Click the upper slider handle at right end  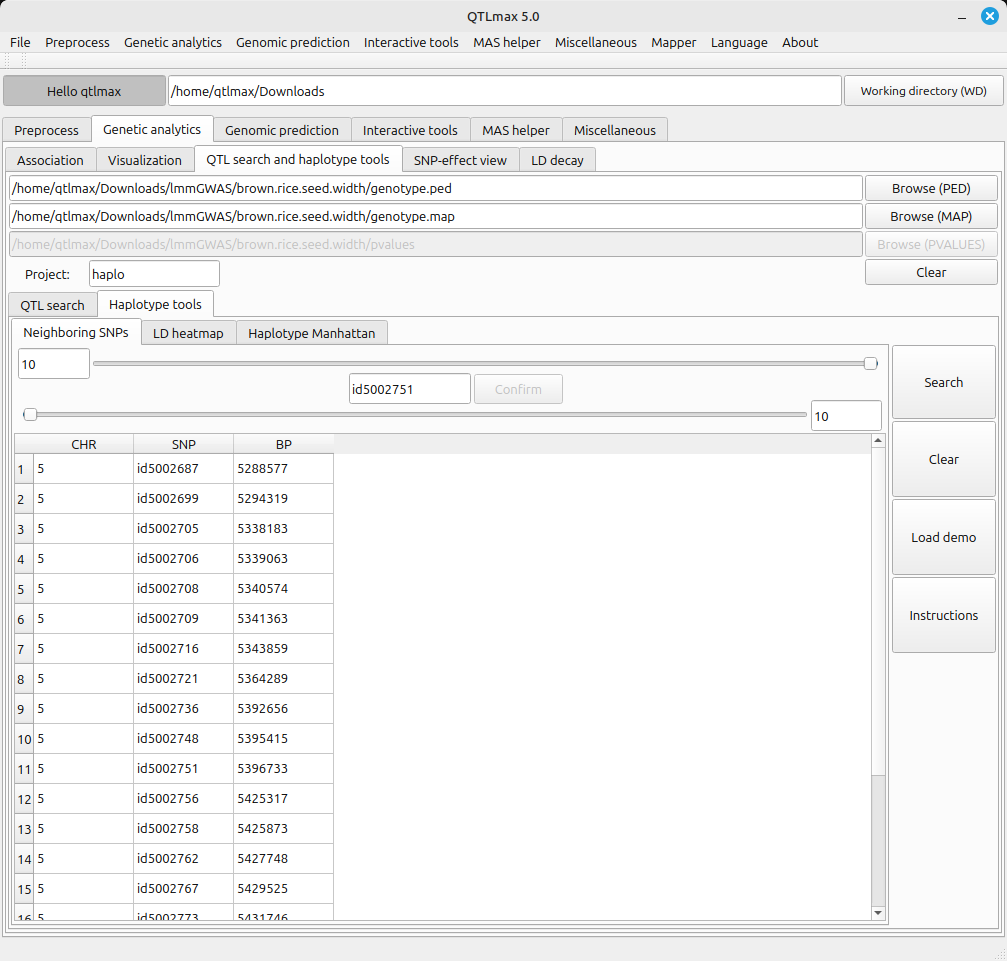coord(871,364)
